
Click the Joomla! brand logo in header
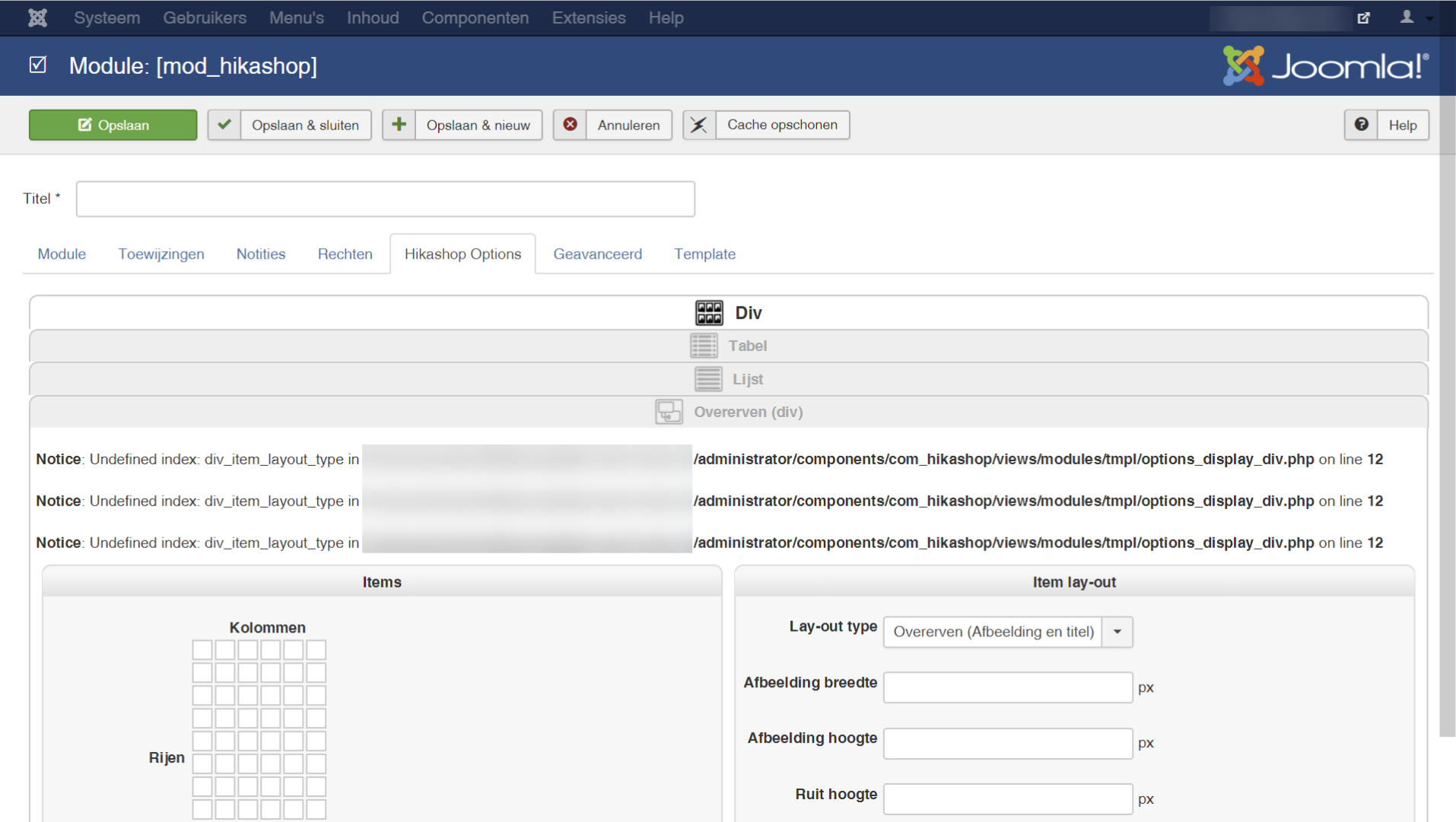(1326, 66)
